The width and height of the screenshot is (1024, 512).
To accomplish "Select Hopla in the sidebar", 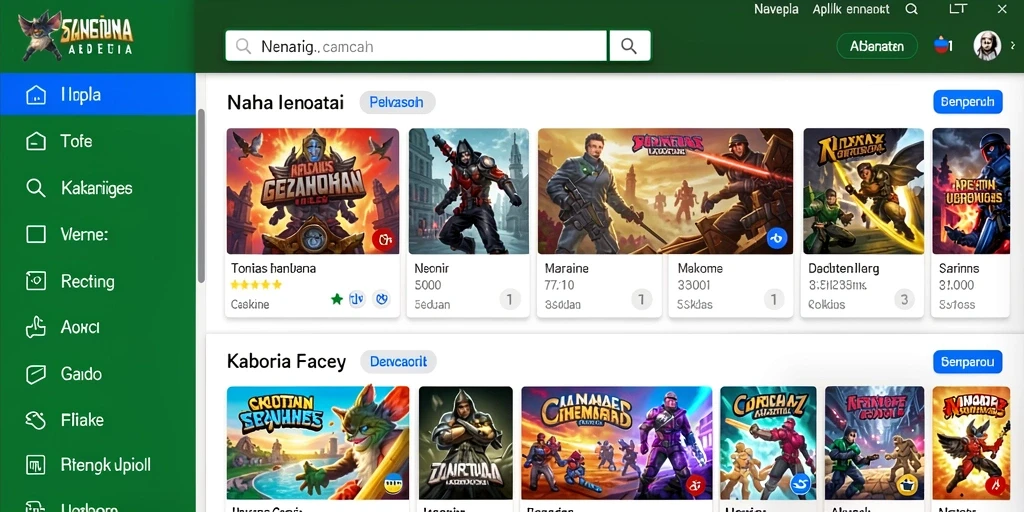I will click(98, 95).
